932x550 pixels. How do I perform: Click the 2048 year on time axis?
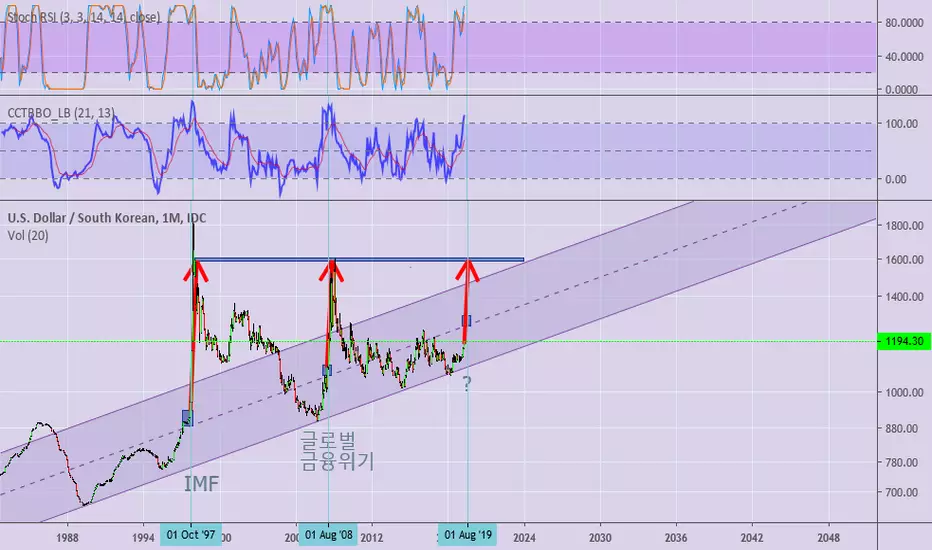[x=828, y=538]
